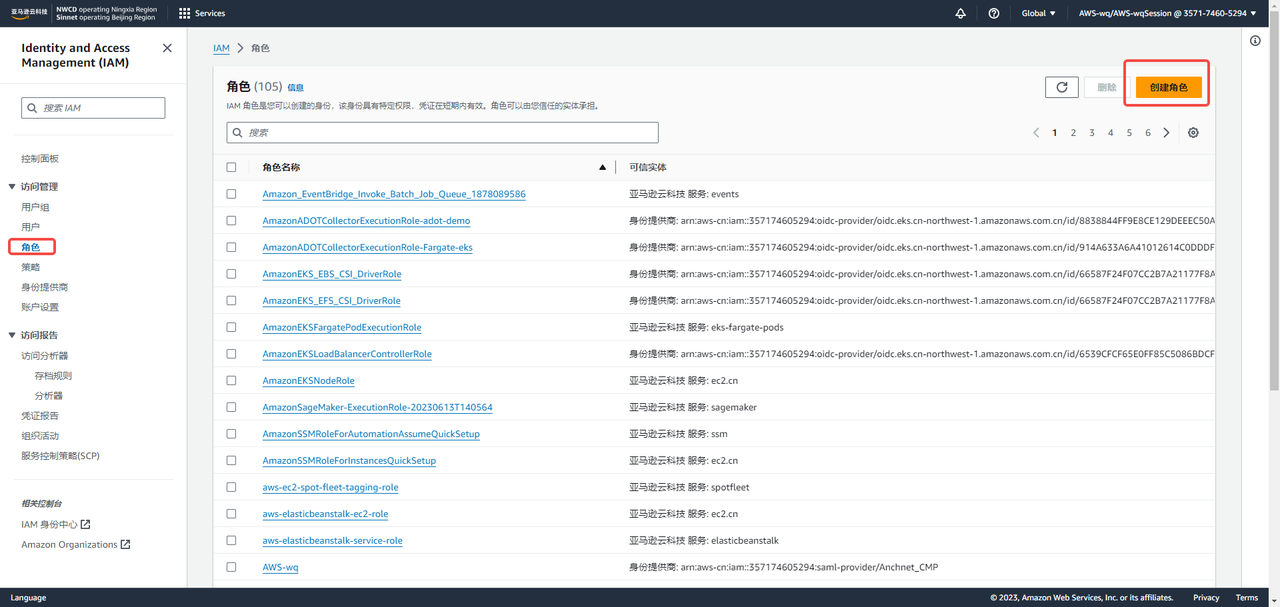1280x607 pixels.
Task: Click the Amazon Web Services China logo
Action: [x=30, y=13]
